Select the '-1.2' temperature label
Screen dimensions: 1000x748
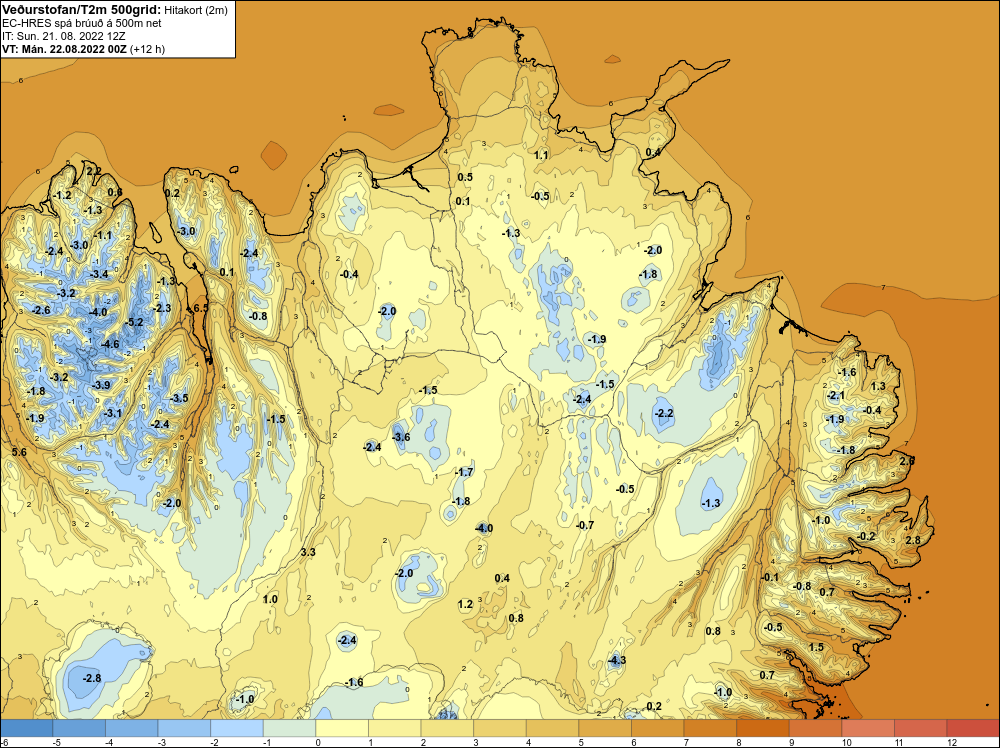(x=63, y=195)
